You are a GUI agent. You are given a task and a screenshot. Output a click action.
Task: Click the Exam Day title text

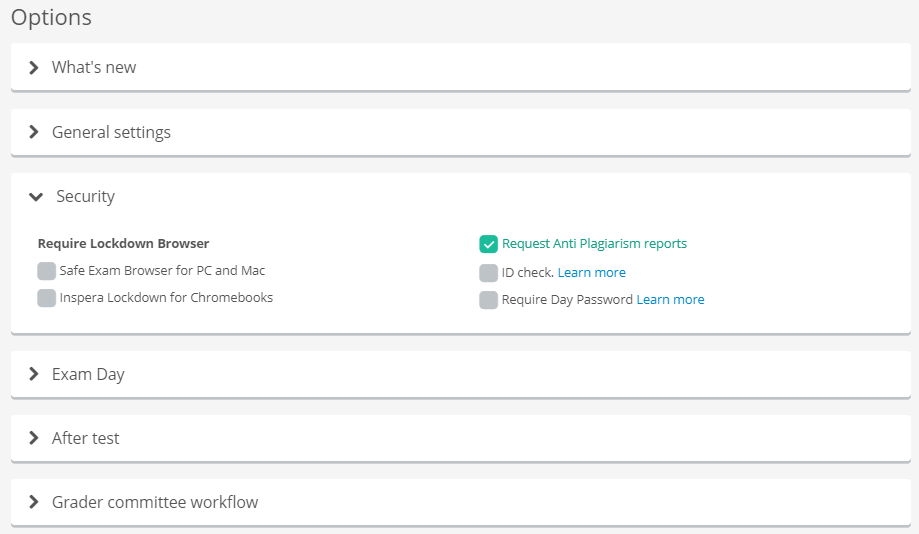point(88,375)
